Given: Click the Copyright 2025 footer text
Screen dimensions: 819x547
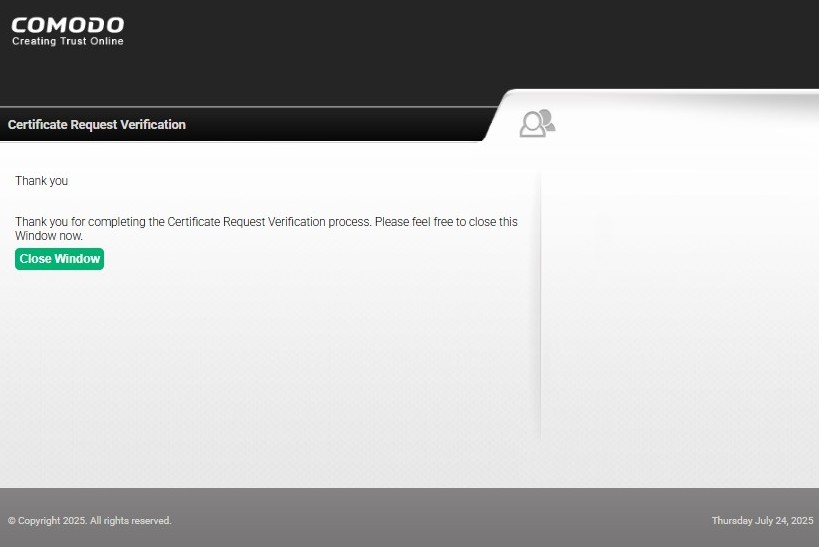Looking at the screenshot, I should [89, 520].
